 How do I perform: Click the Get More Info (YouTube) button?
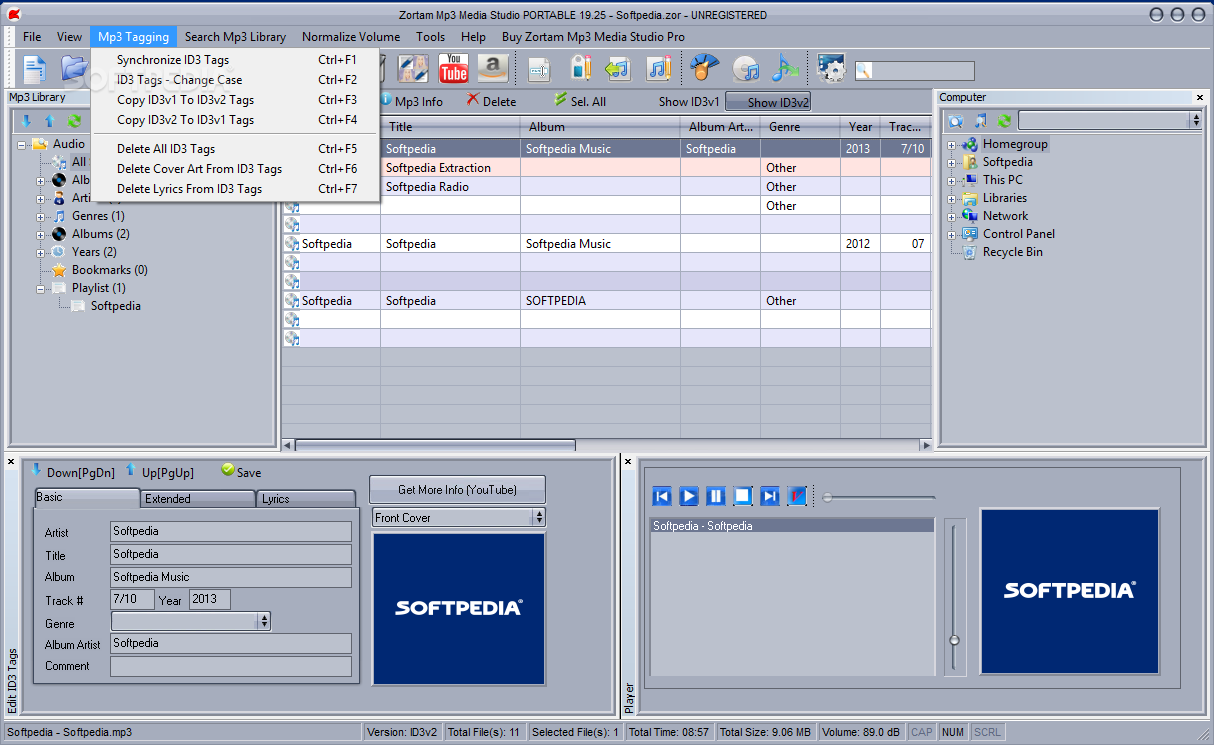coord(457,489)
